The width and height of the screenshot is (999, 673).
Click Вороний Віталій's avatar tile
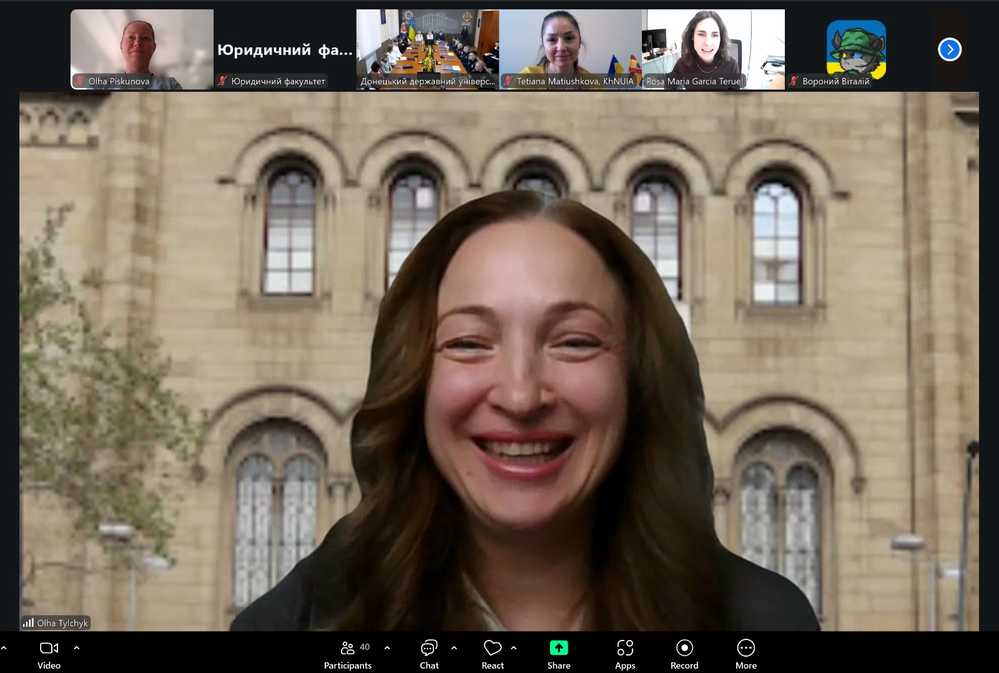(x=856, y=49)
